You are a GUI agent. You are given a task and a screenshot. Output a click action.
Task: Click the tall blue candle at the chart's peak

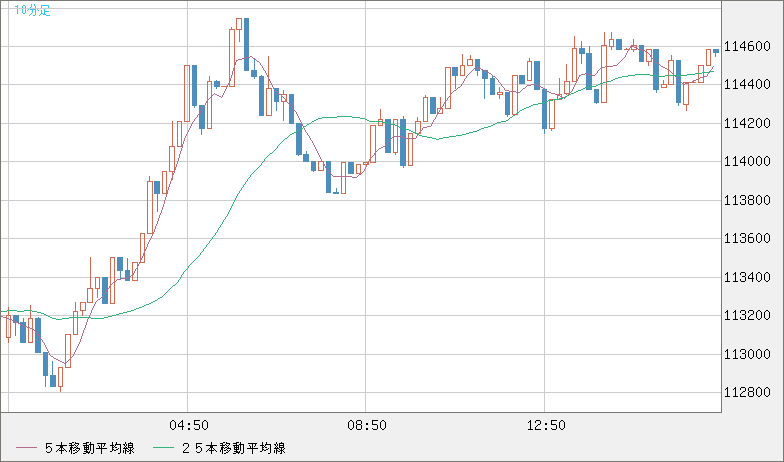[x=245, y=42]
